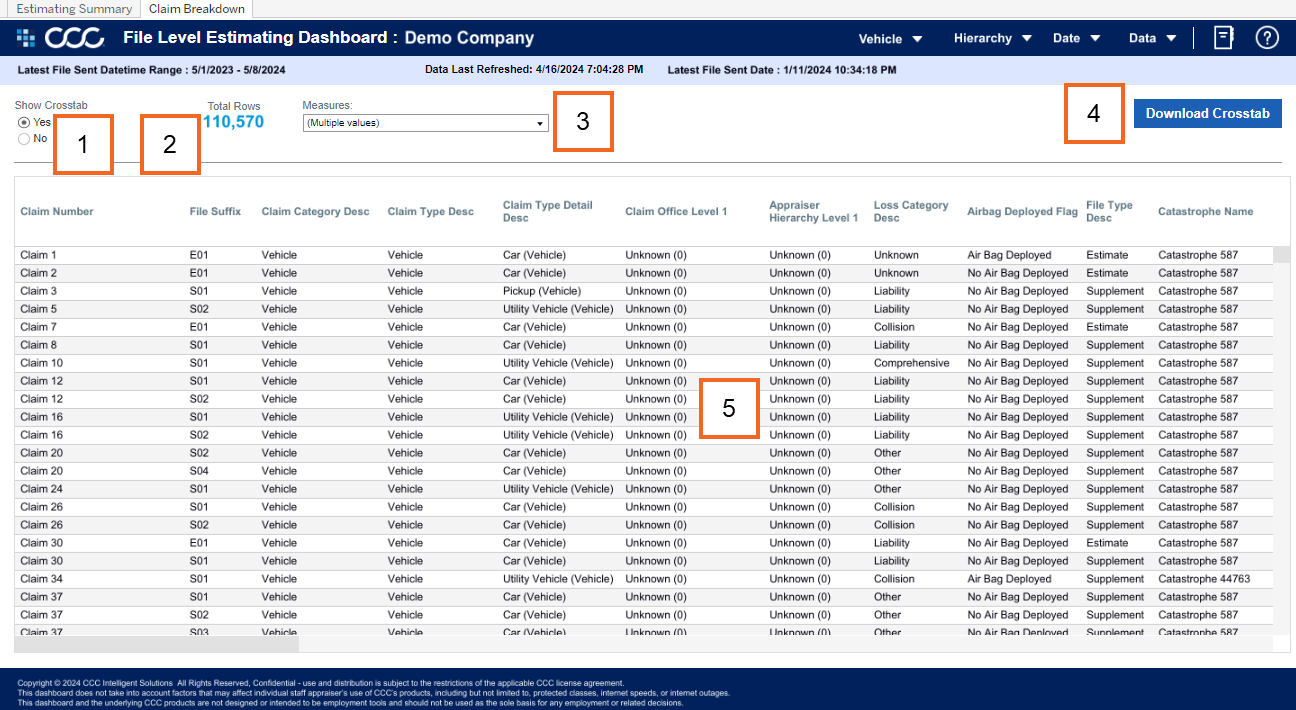Click the CCC logo in header

pos(75,38)
